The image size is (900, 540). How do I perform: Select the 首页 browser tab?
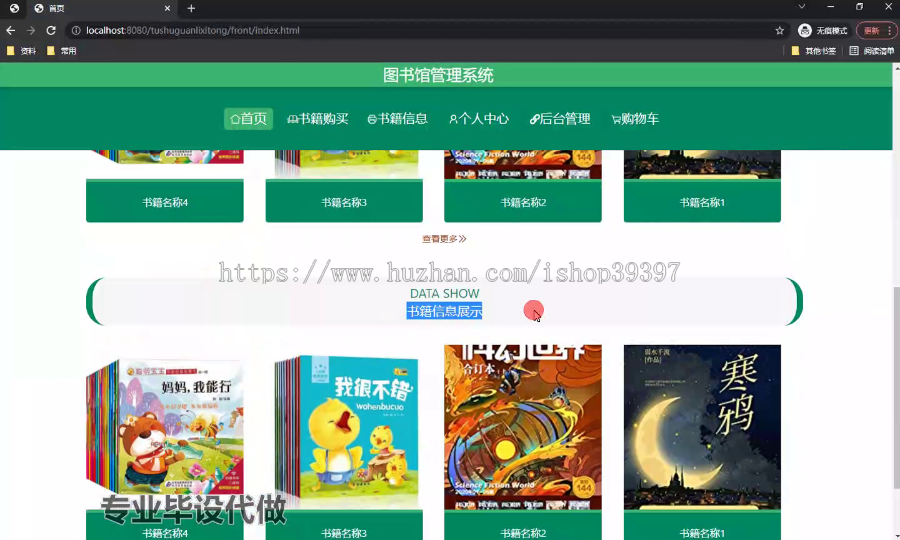(x=102, y=8)
